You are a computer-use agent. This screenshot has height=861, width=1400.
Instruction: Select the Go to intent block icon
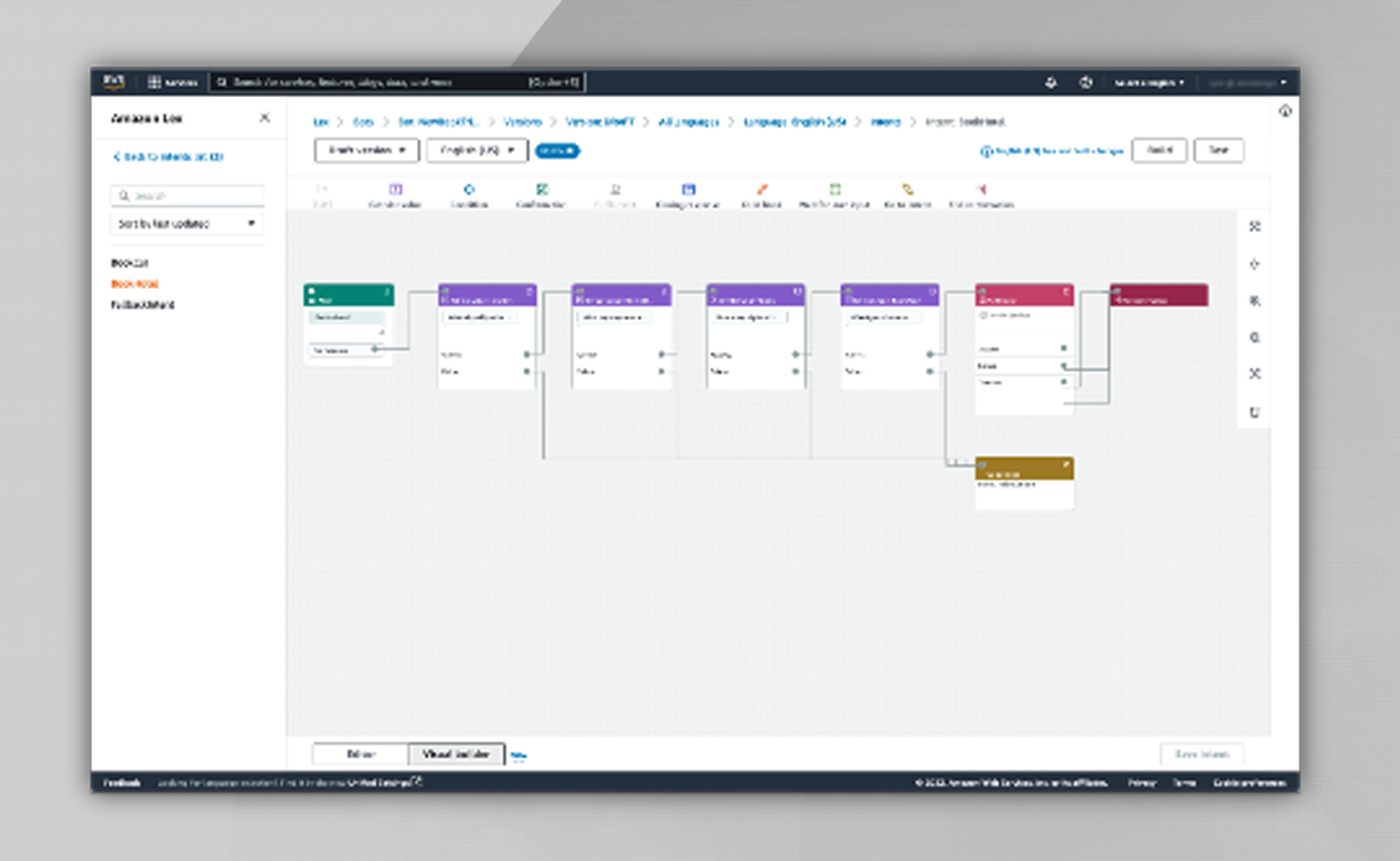click(x=908, y=190)
